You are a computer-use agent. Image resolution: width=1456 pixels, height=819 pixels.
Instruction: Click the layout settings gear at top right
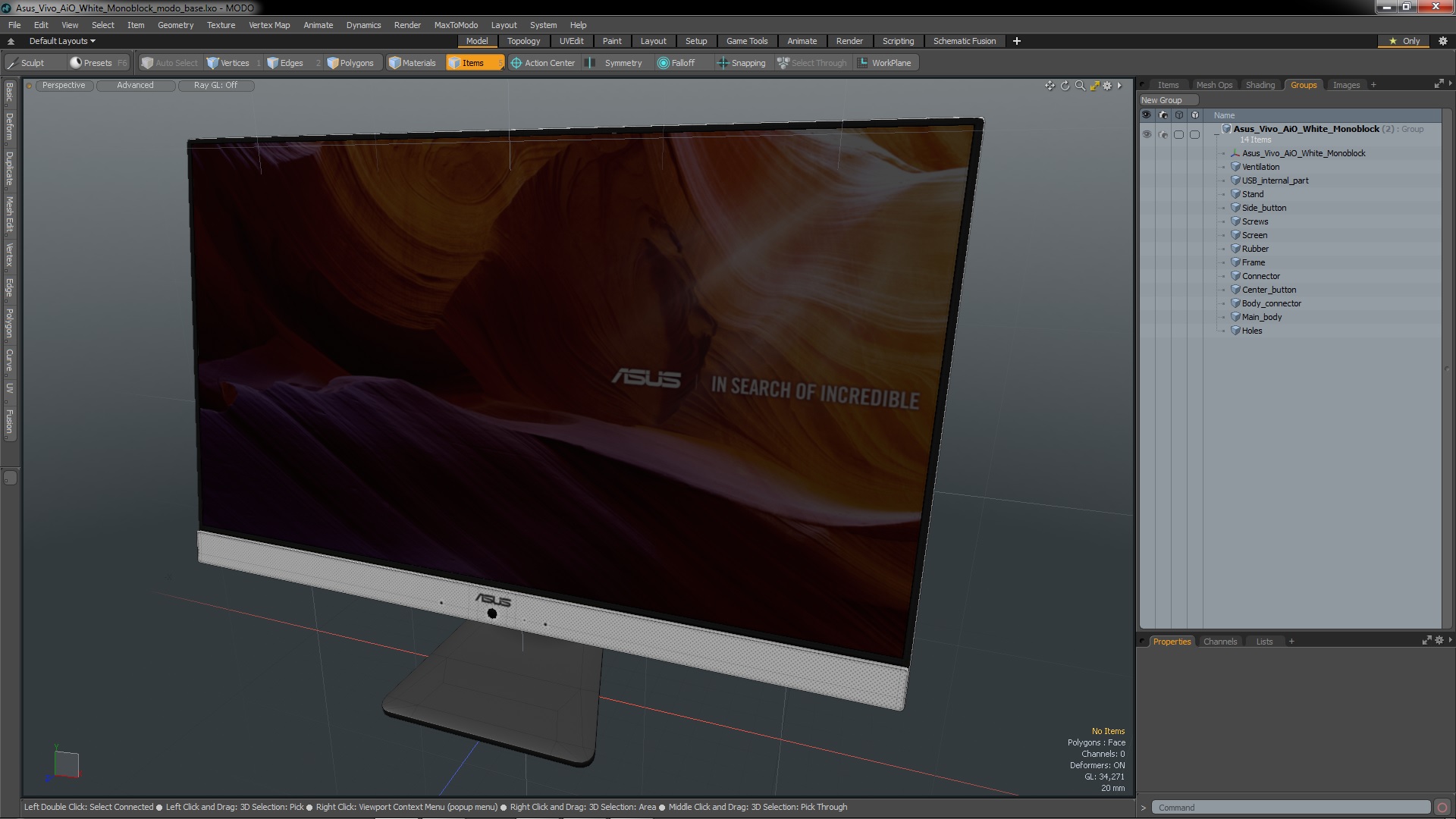[x=1442, y=41]
